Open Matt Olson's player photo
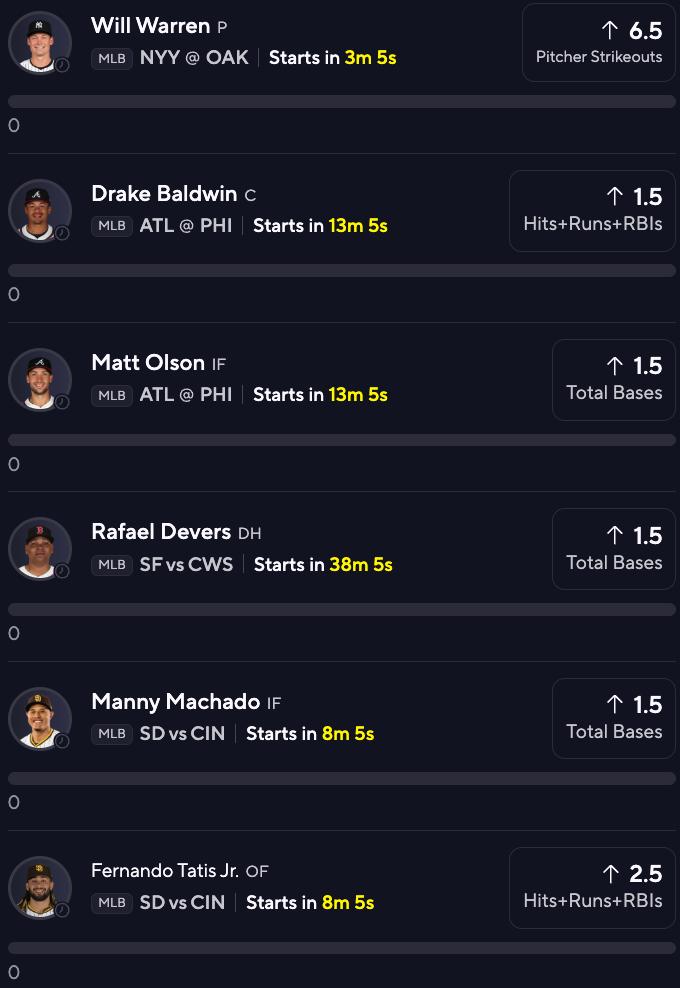680x988 pixels. [40, 379]
